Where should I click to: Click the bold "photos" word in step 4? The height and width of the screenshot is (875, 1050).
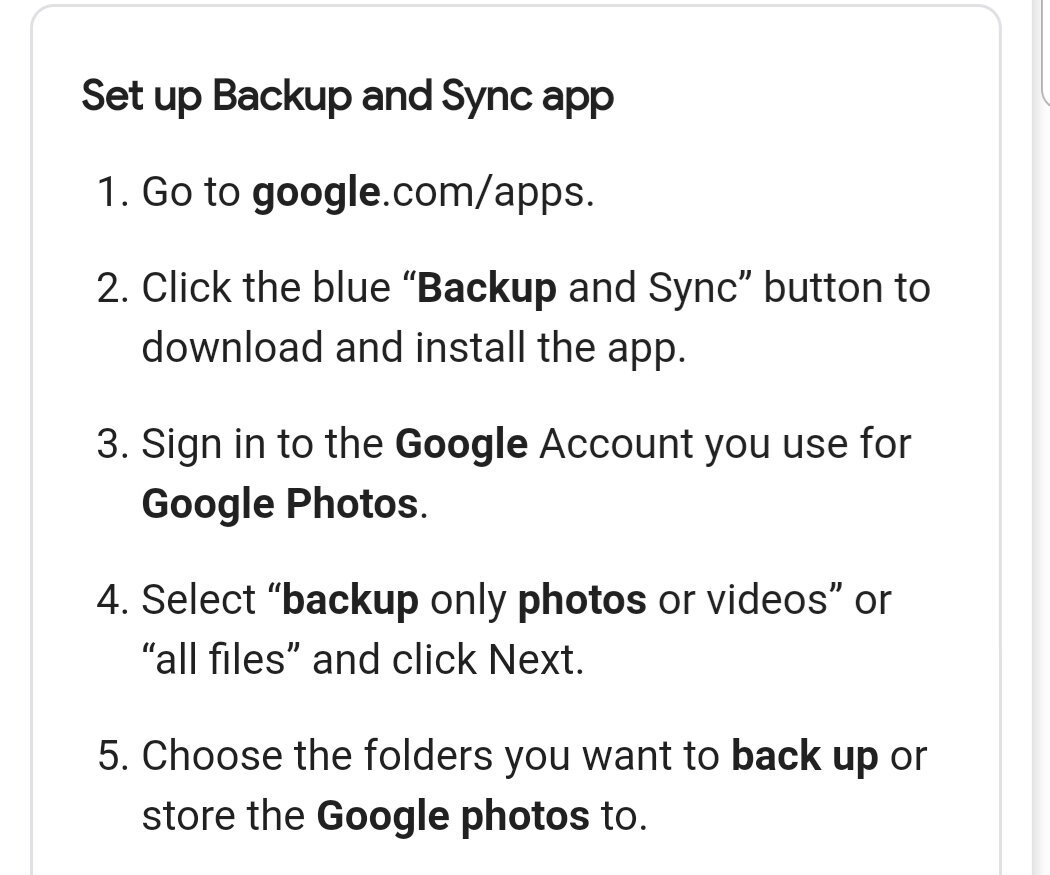coord(582,601)
